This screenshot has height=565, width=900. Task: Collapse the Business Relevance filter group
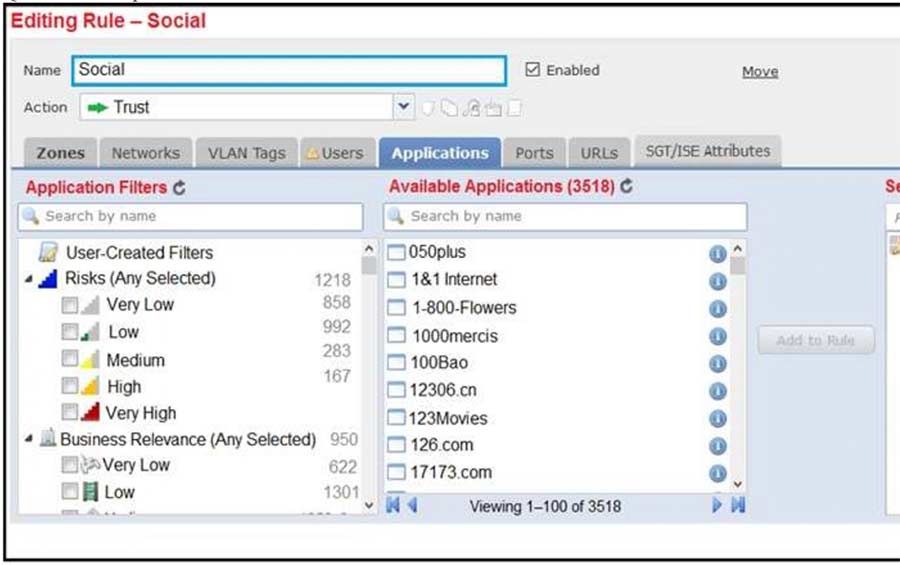(28, 439)
